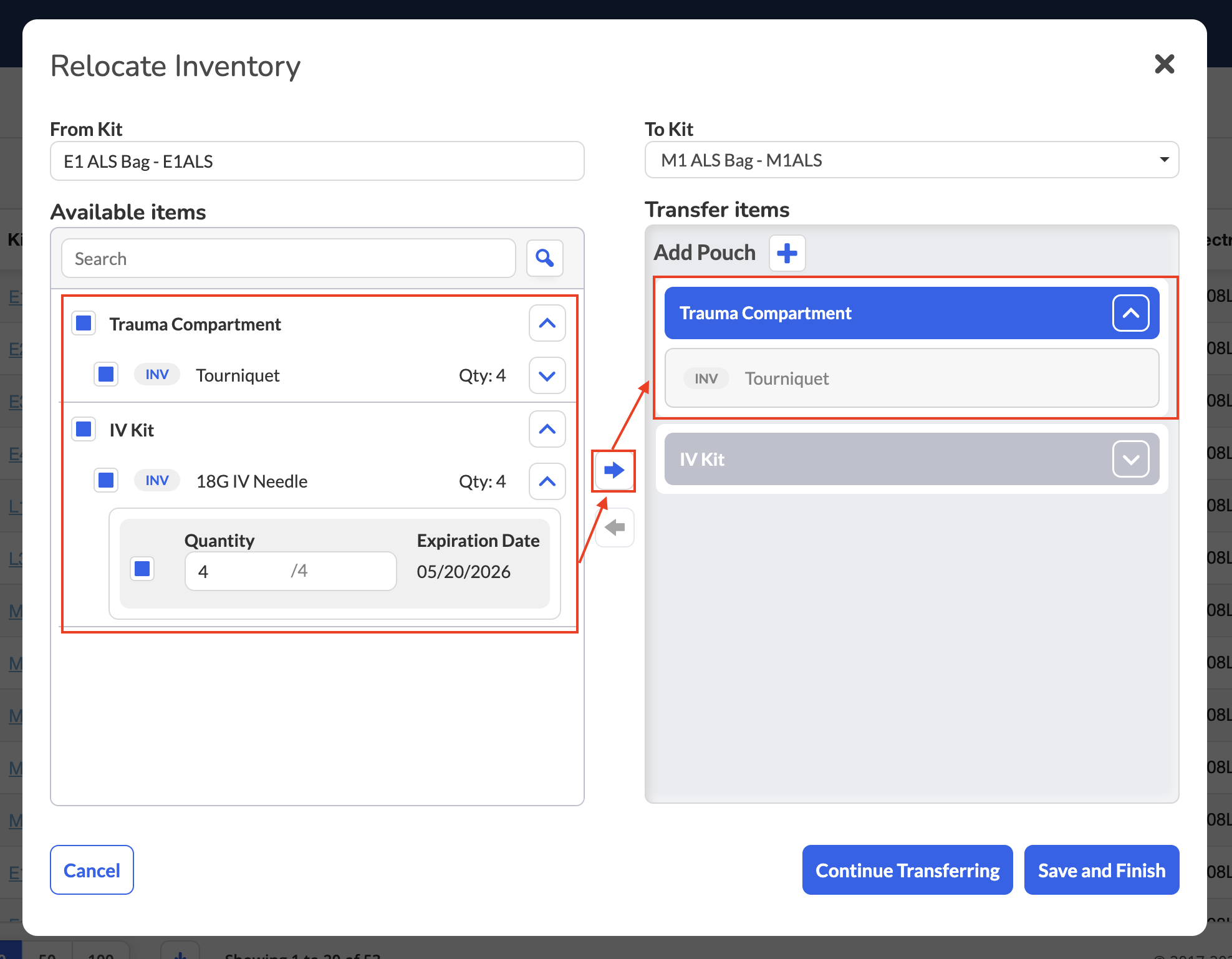The image size is (1232, 959).
Task: Expand the Tourniquet item details
Action: 547,375
